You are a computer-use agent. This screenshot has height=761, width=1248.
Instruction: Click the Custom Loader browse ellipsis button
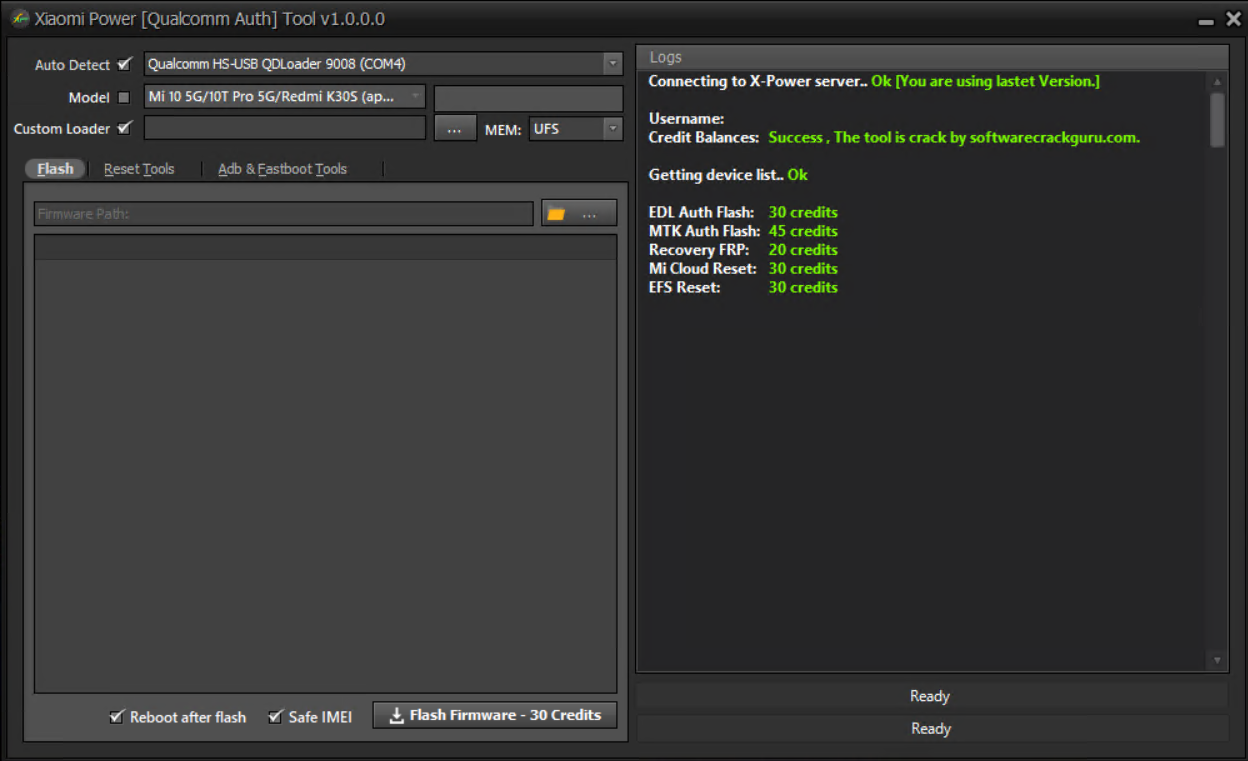[454, 129]
